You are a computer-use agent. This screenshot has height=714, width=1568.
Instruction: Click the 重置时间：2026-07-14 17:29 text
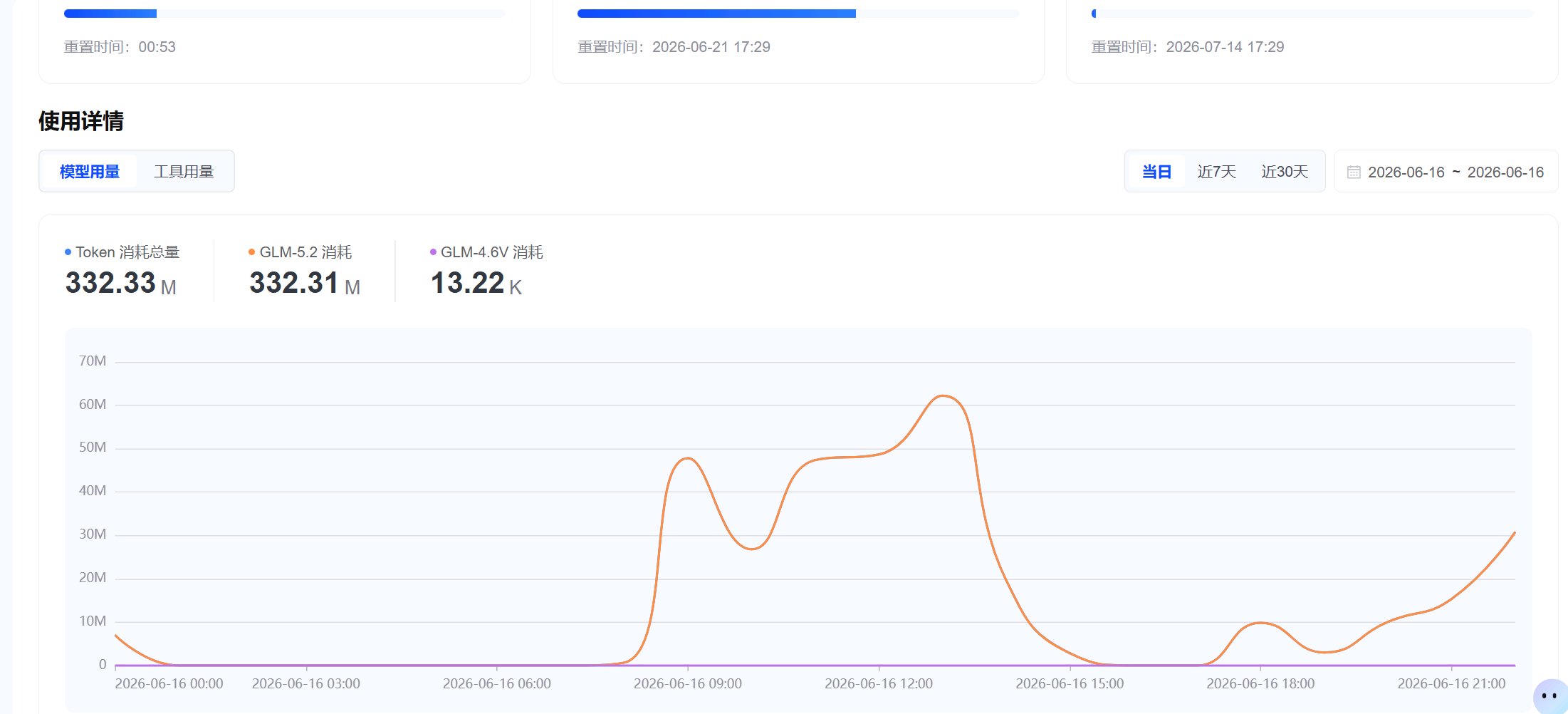pos(1188,47)
